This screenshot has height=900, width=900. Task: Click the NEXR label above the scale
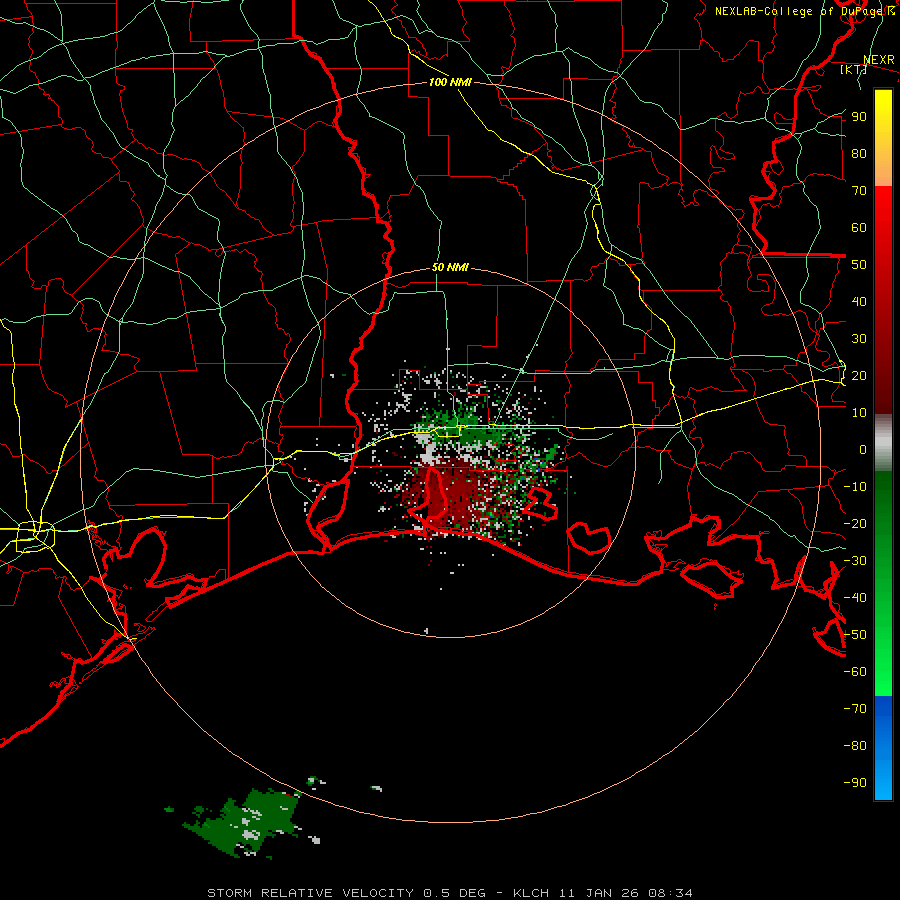click(879, 60)
